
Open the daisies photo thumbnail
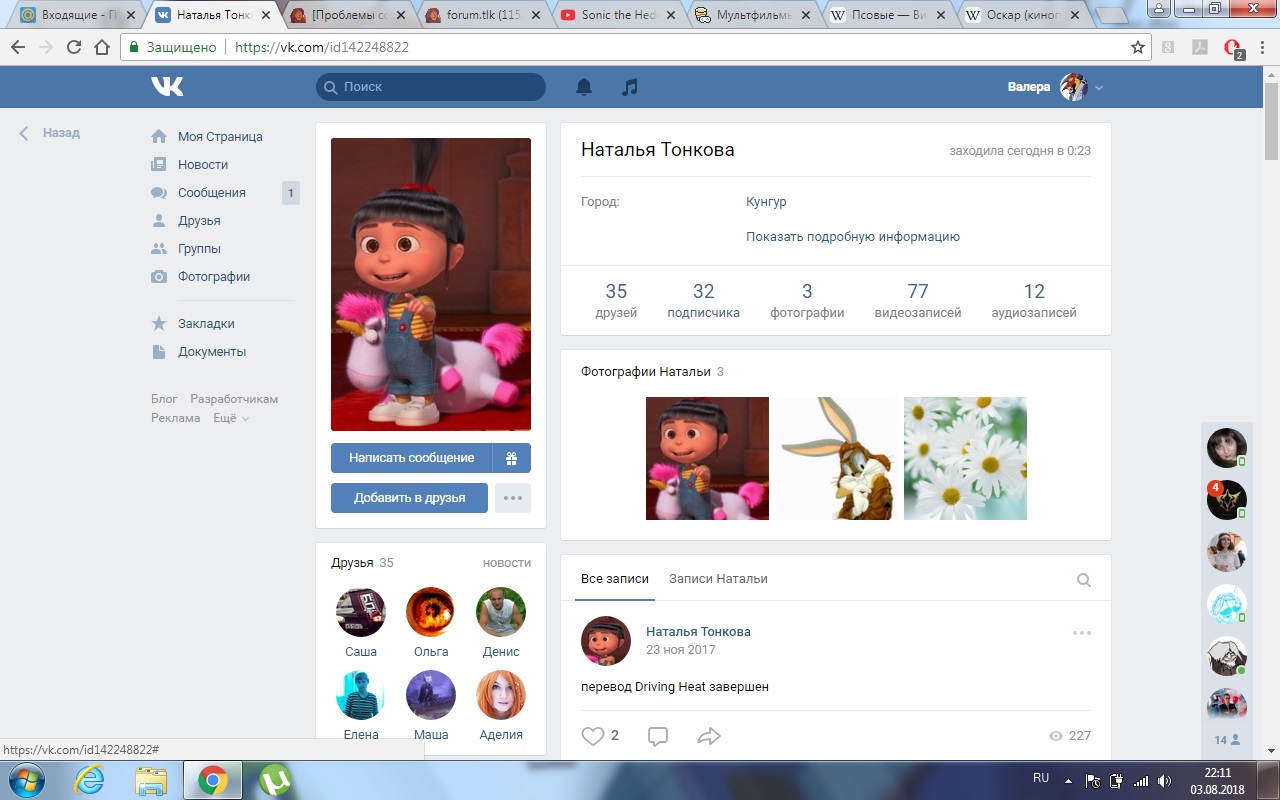coord(965,458)
